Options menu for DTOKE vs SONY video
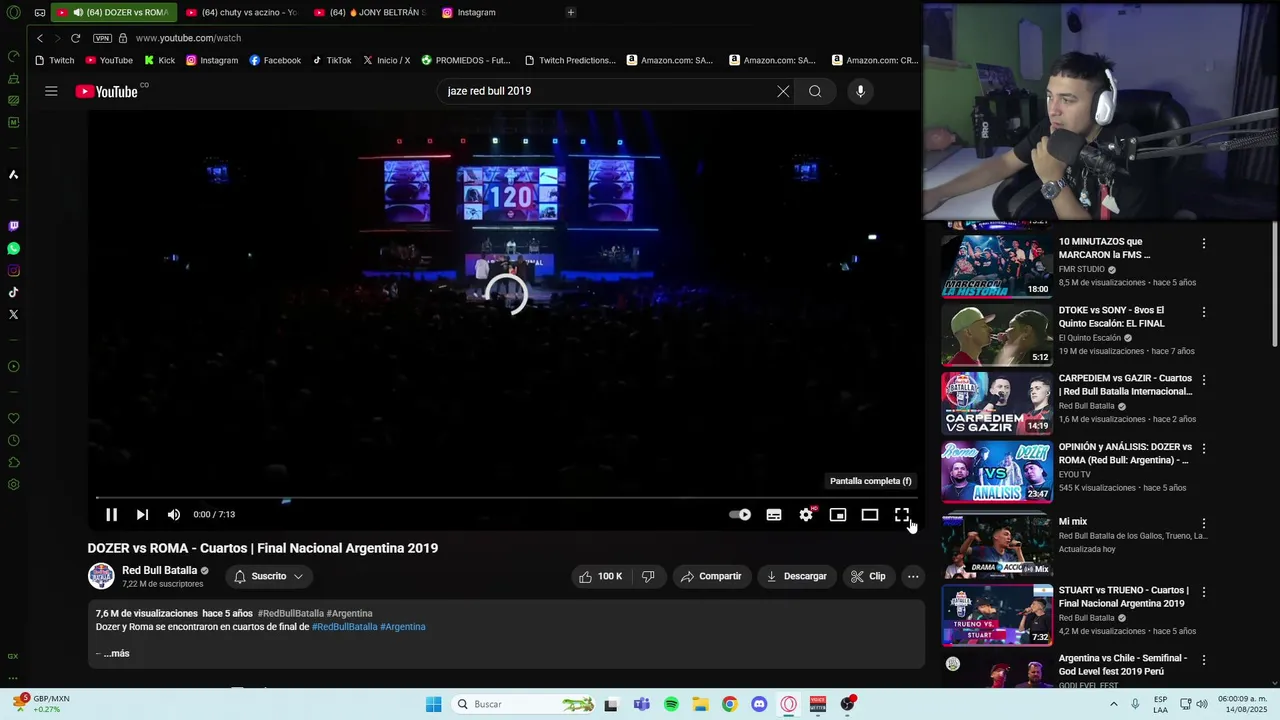This screenshot has width=1280, height=720. (1204, 312)
